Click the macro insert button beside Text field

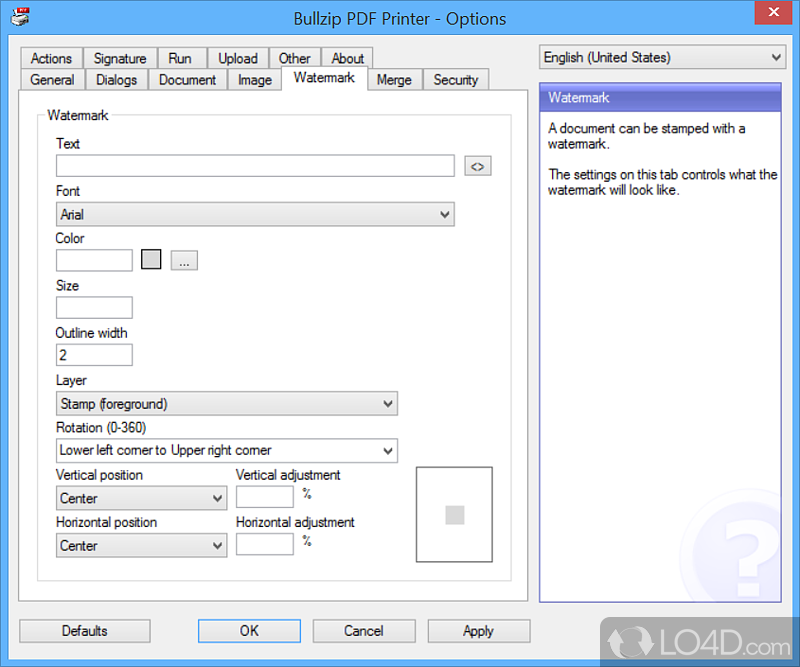click(478, 166)
